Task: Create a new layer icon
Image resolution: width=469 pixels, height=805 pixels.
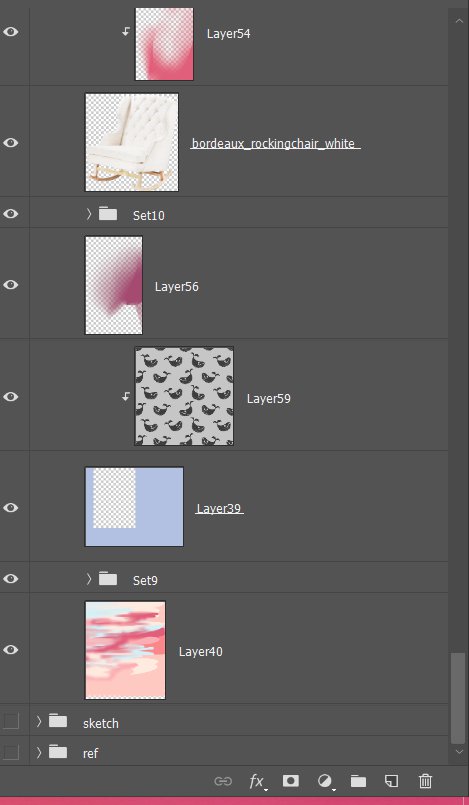Action: click(x=392, y=781)
